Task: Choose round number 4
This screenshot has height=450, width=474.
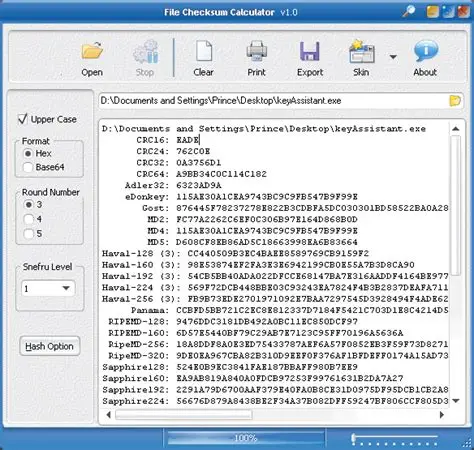Action: pos(29,219)
